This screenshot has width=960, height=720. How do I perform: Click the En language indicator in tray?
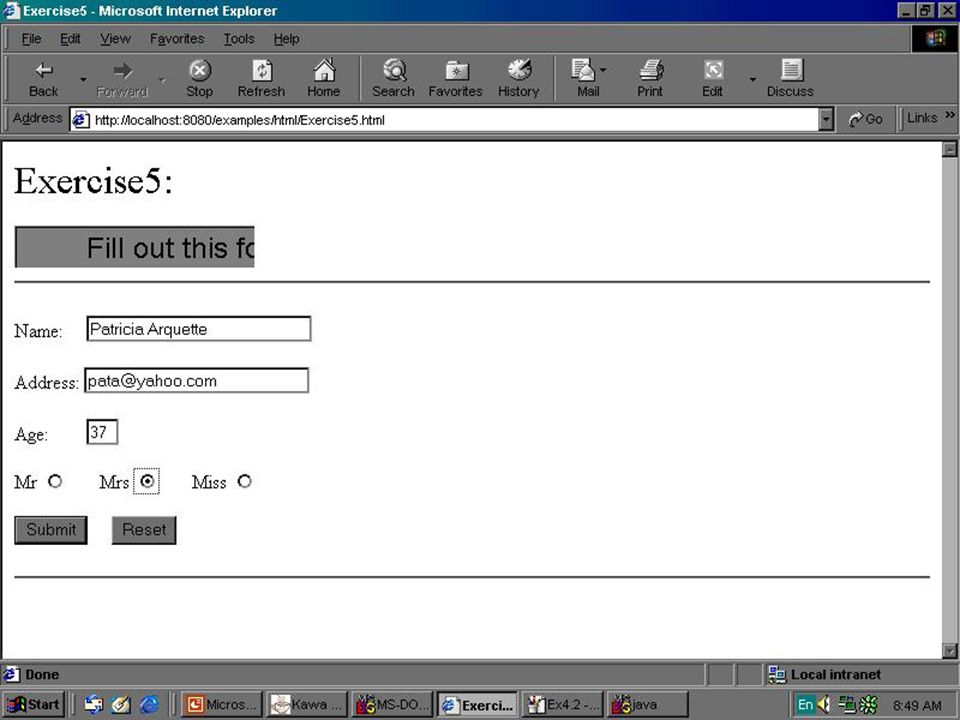pos(805,705)
